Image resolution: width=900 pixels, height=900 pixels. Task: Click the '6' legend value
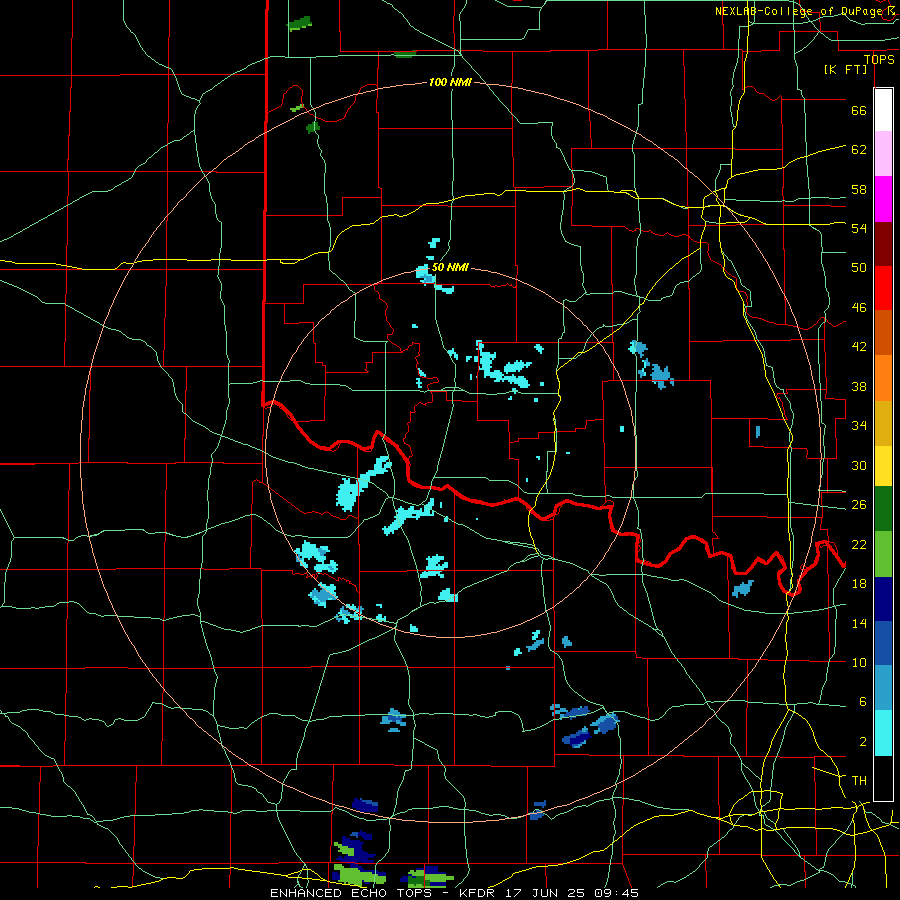point(862,701)
